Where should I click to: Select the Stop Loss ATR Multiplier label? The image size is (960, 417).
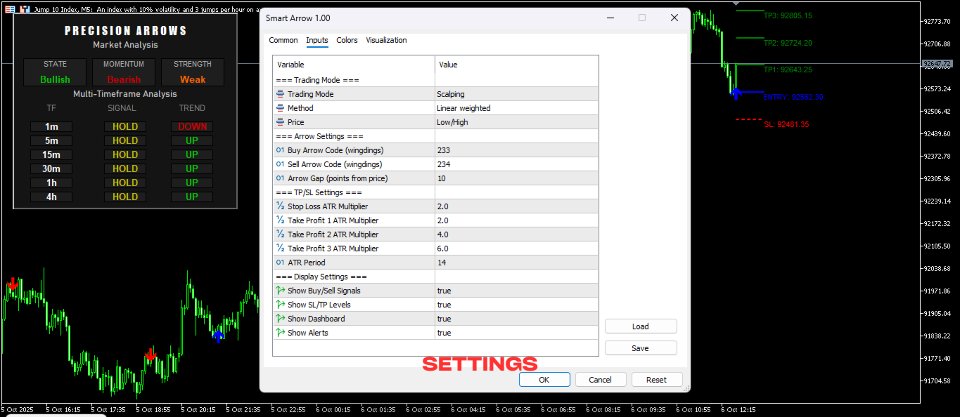pos(328,206)
